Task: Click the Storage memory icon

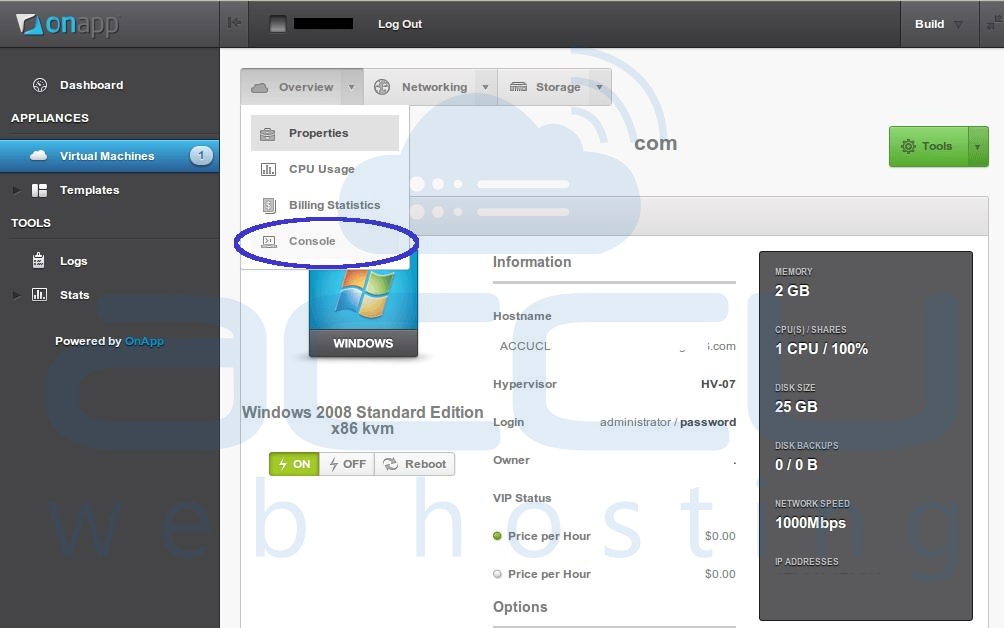Action: (x=518, y=87)
